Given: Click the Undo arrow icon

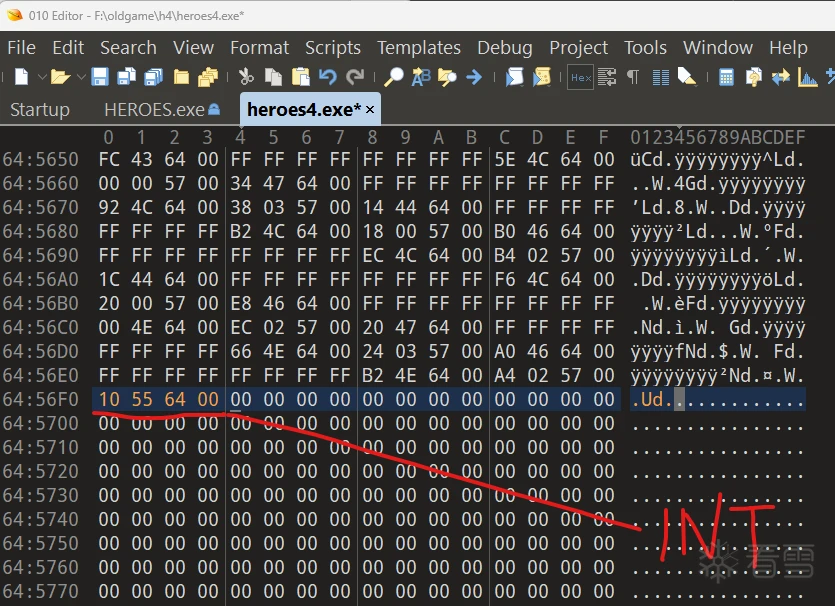Looking at the screenshot, I should click(328, 77).
